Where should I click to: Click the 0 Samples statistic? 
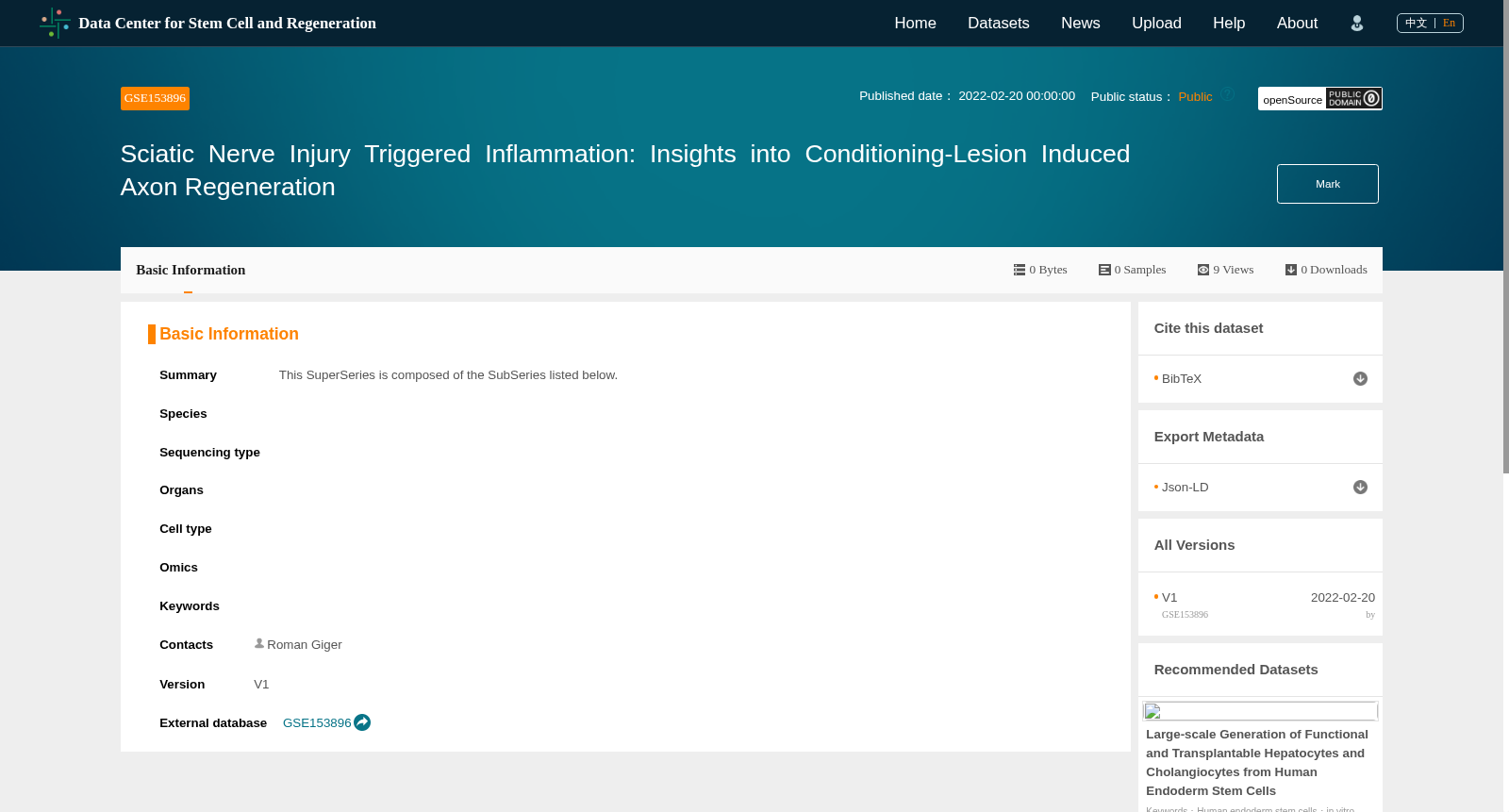pyautogui.click(x=1132, y=270)
